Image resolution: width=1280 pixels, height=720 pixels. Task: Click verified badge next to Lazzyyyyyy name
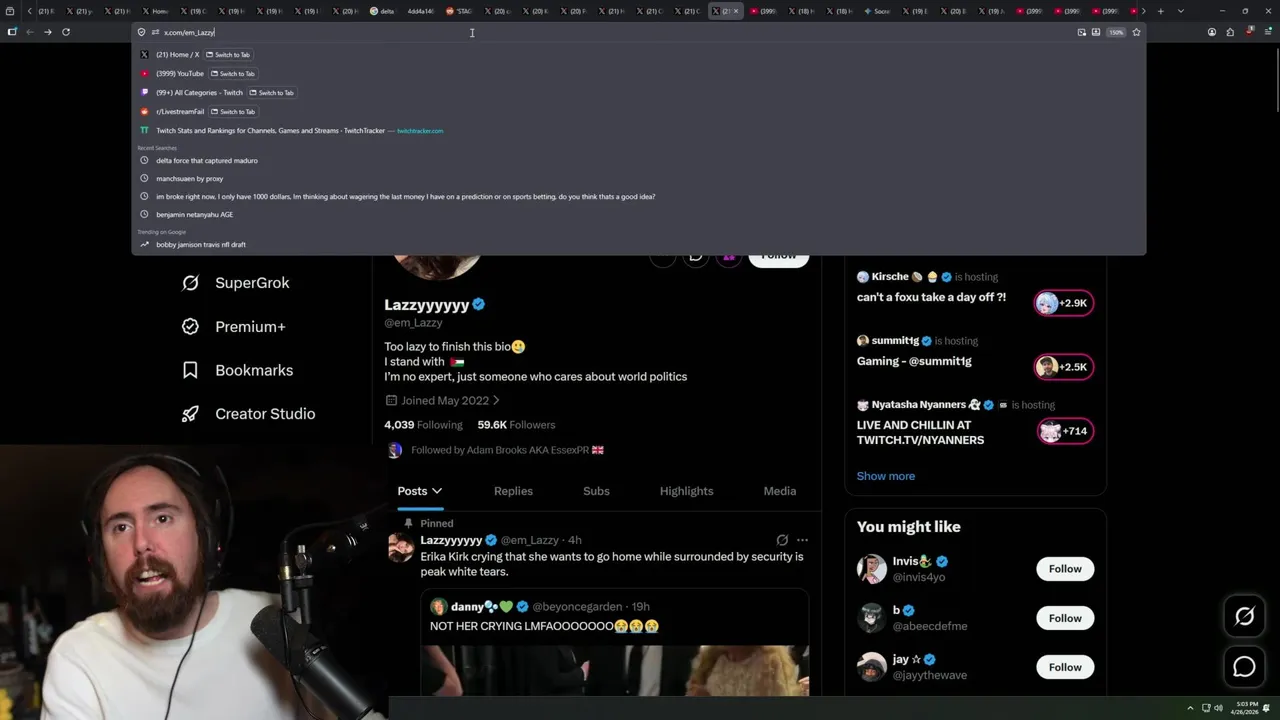pyautogui.click(x=479, y=305)
